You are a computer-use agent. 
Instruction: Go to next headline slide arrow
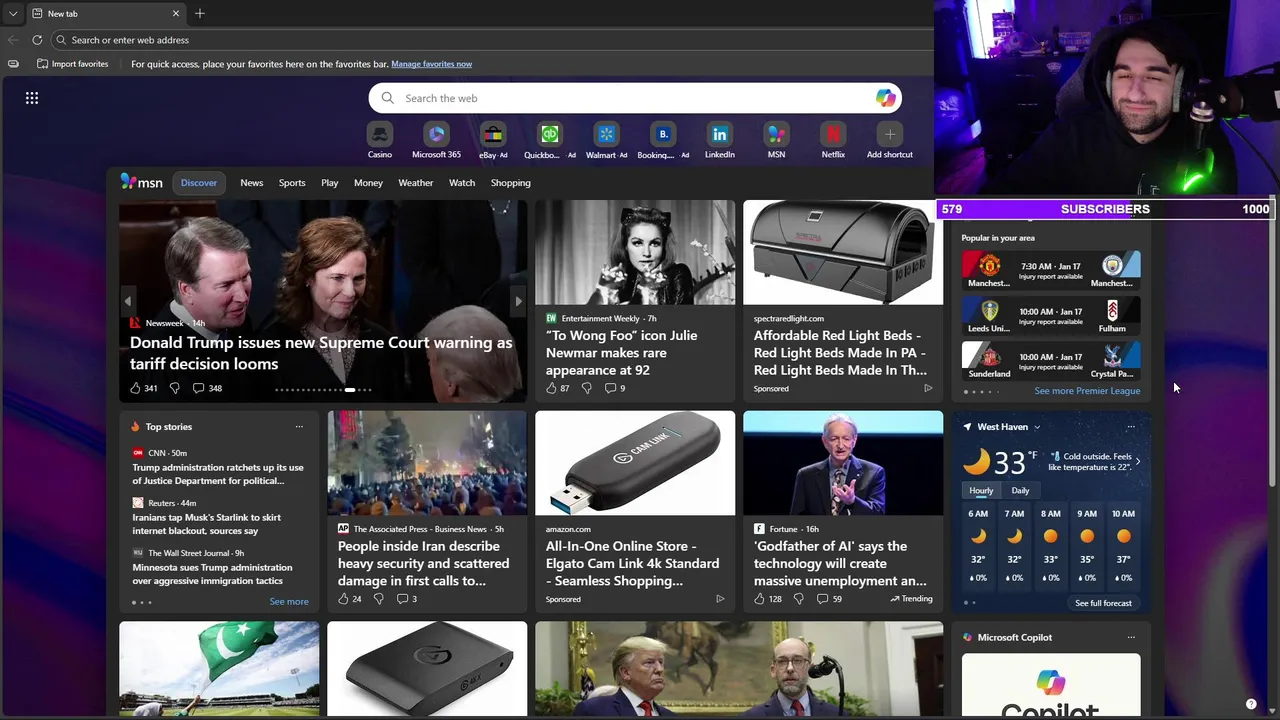click(x=518, y=301)
